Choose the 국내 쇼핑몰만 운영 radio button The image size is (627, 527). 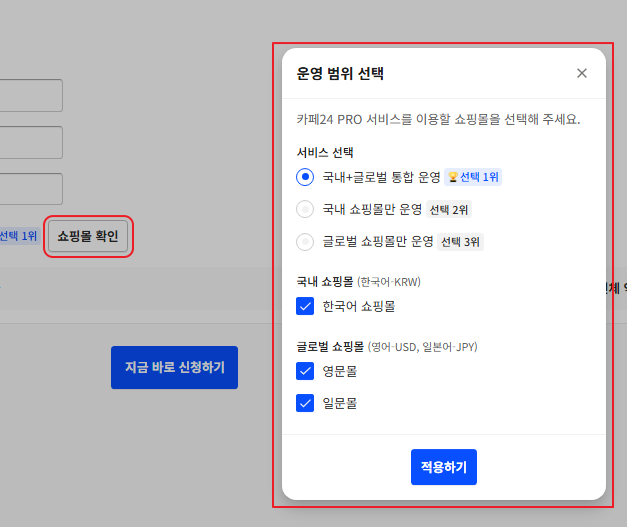306,209
